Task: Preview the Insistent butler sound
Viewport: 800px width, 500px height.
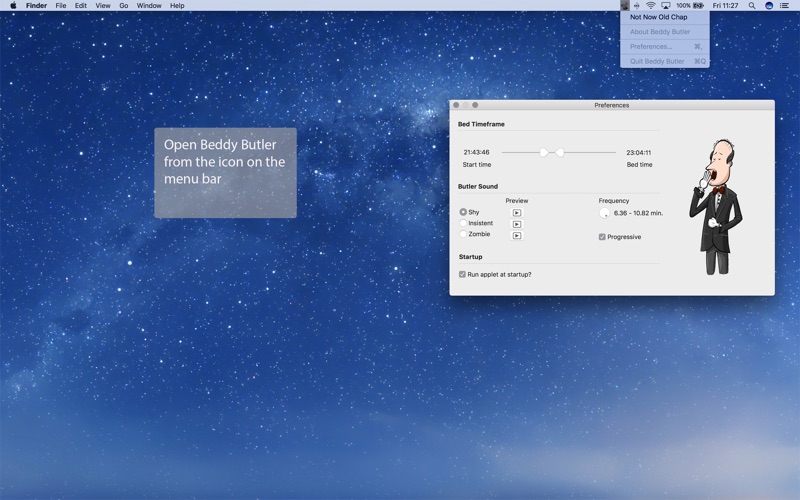Action: click(517, 224)
